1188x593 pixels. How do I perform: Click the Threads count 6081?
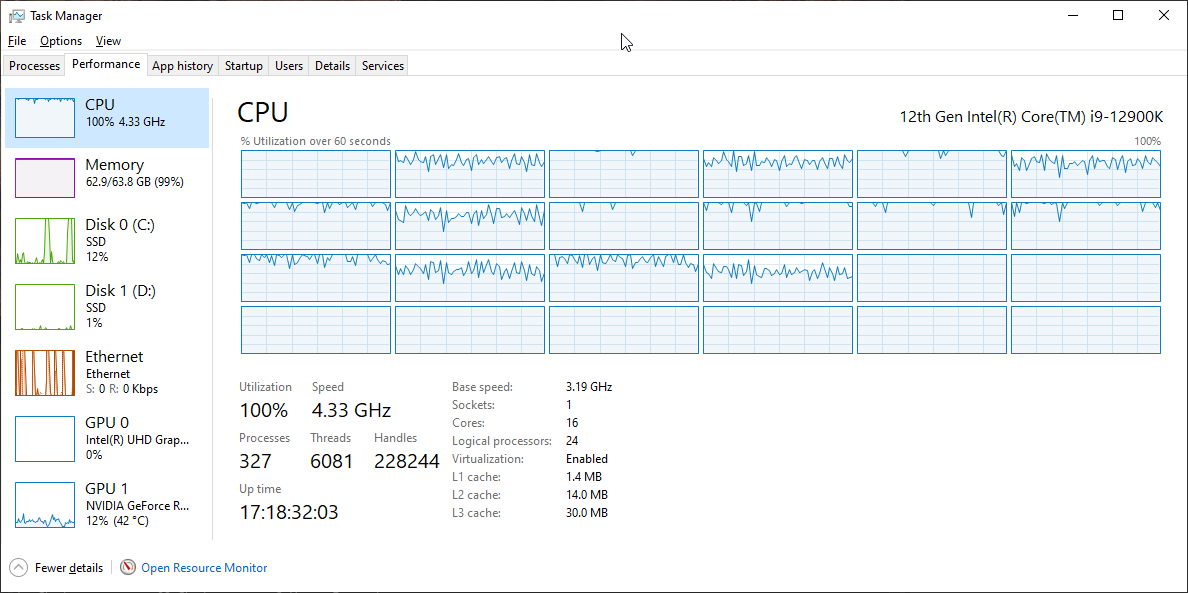332,461
